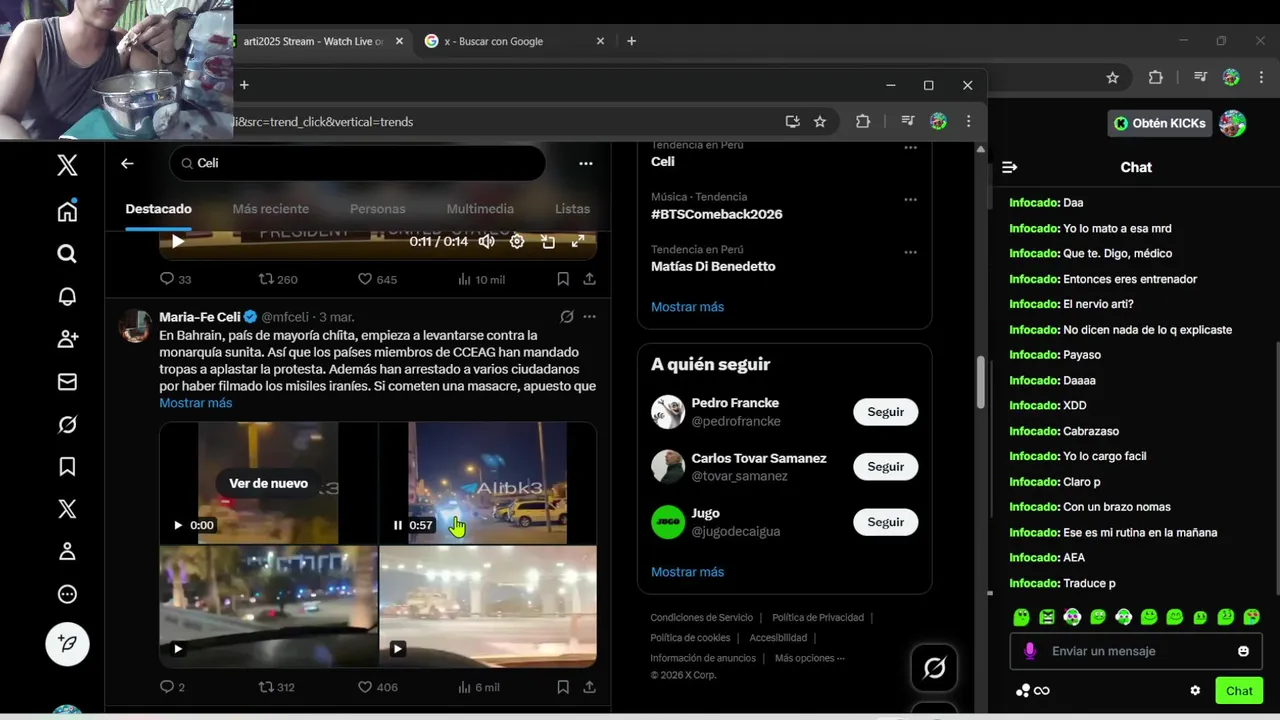Open the #BTSComeback2026 trend
The width and height of the screenshot is (1280, 720).
[717, 214]
